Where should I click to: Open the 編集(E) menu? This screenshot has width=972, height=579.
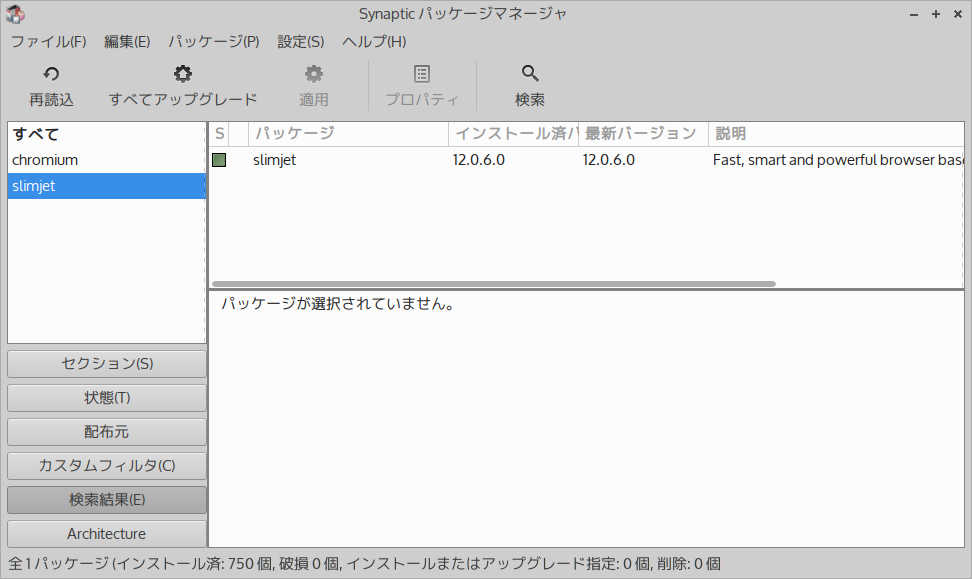pos(126,41)
